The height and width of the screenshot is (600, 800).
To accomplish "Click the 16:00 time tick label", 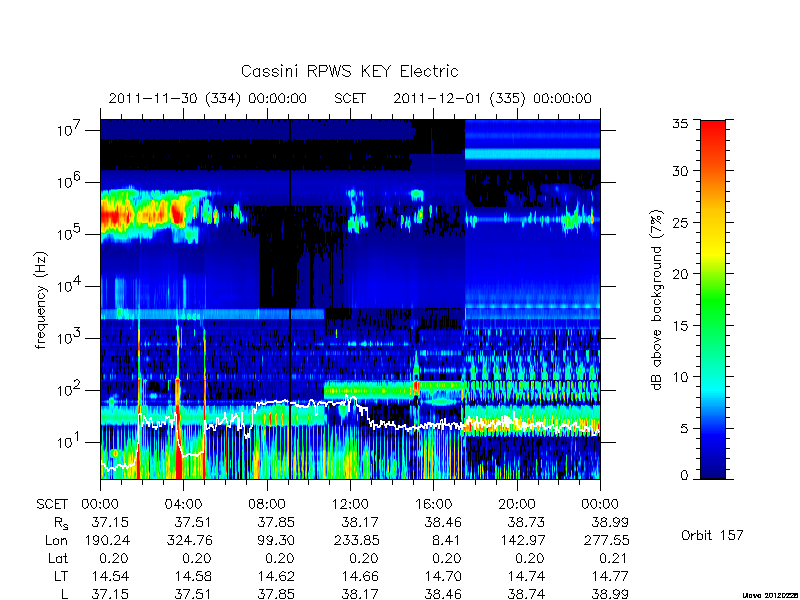I will [433, 504].
